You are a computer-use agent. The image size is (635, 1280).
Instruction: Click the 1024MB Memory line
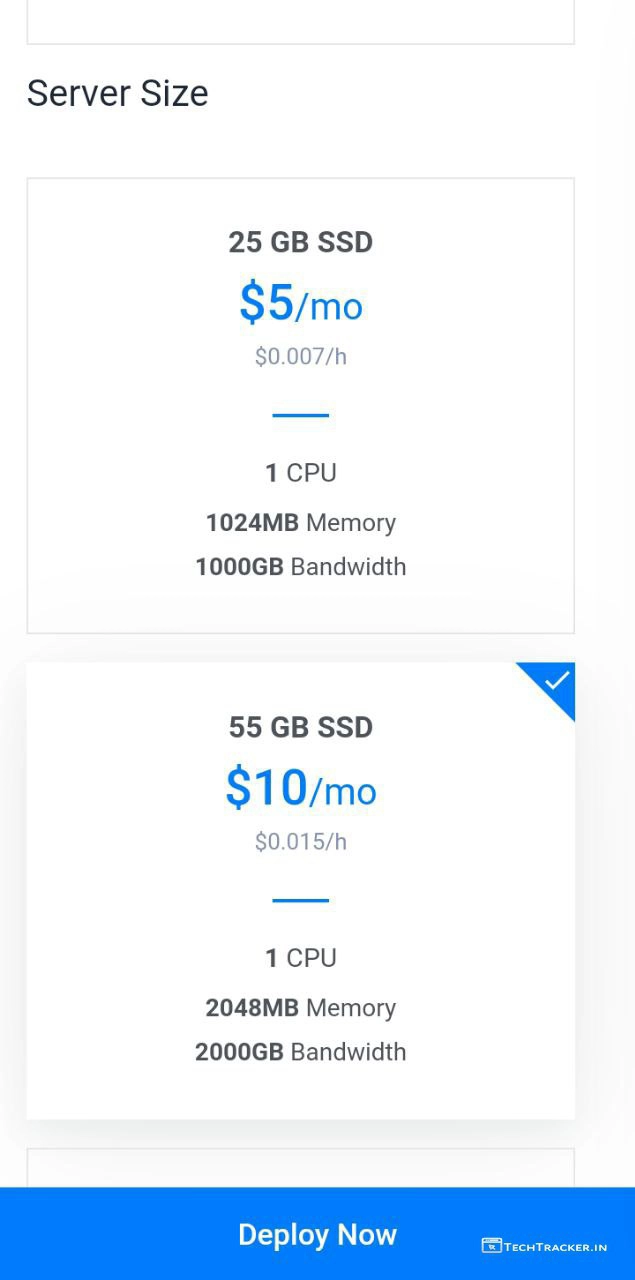pyautogui.click(x=300, y=522)
